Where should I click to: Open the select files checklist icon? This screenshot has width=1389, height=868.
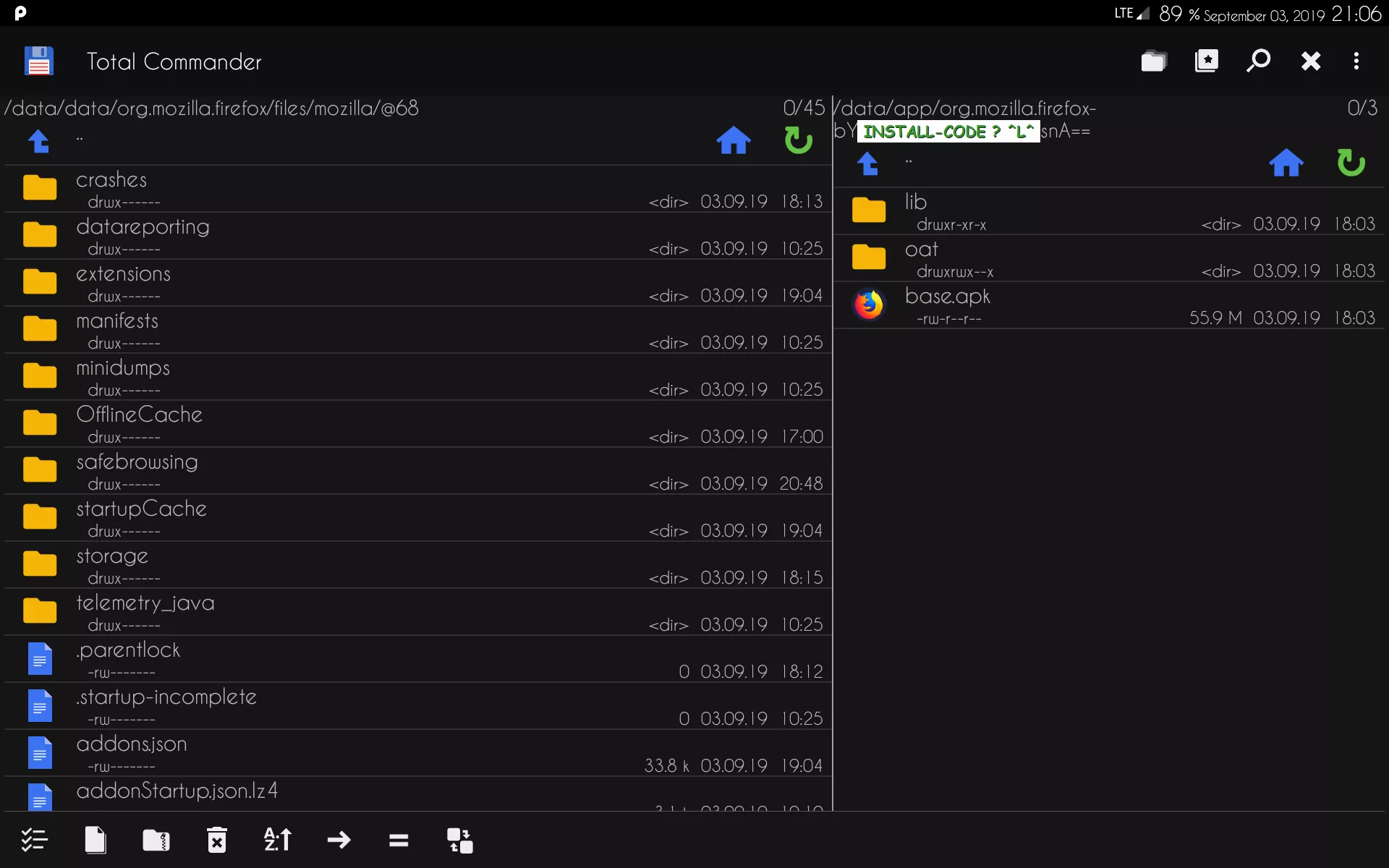click(x=34, y=840)
